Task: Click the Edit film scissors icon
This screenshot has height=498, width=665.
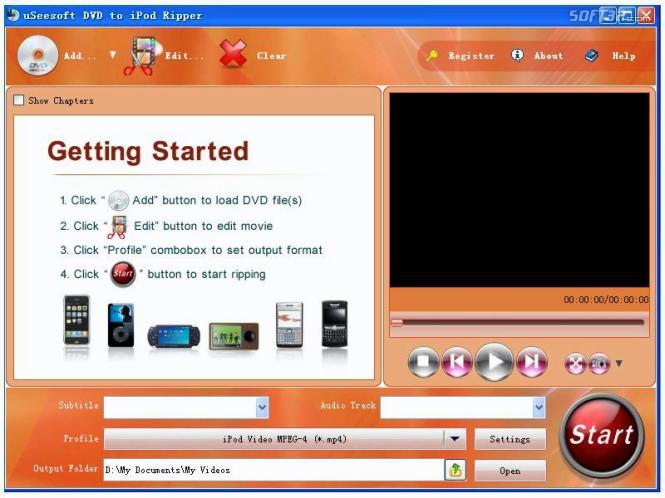Action: coord(142,56)
